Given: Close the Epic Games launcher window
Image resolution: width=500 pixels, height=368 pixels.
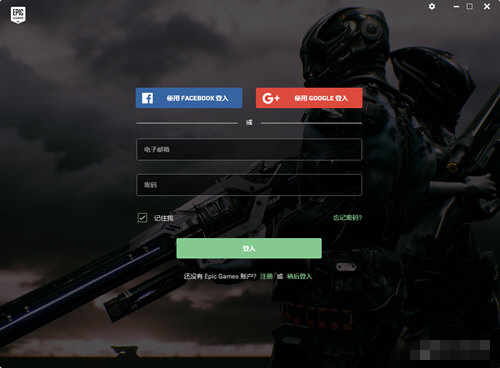Looking at the screenshot, I should 487,6.
